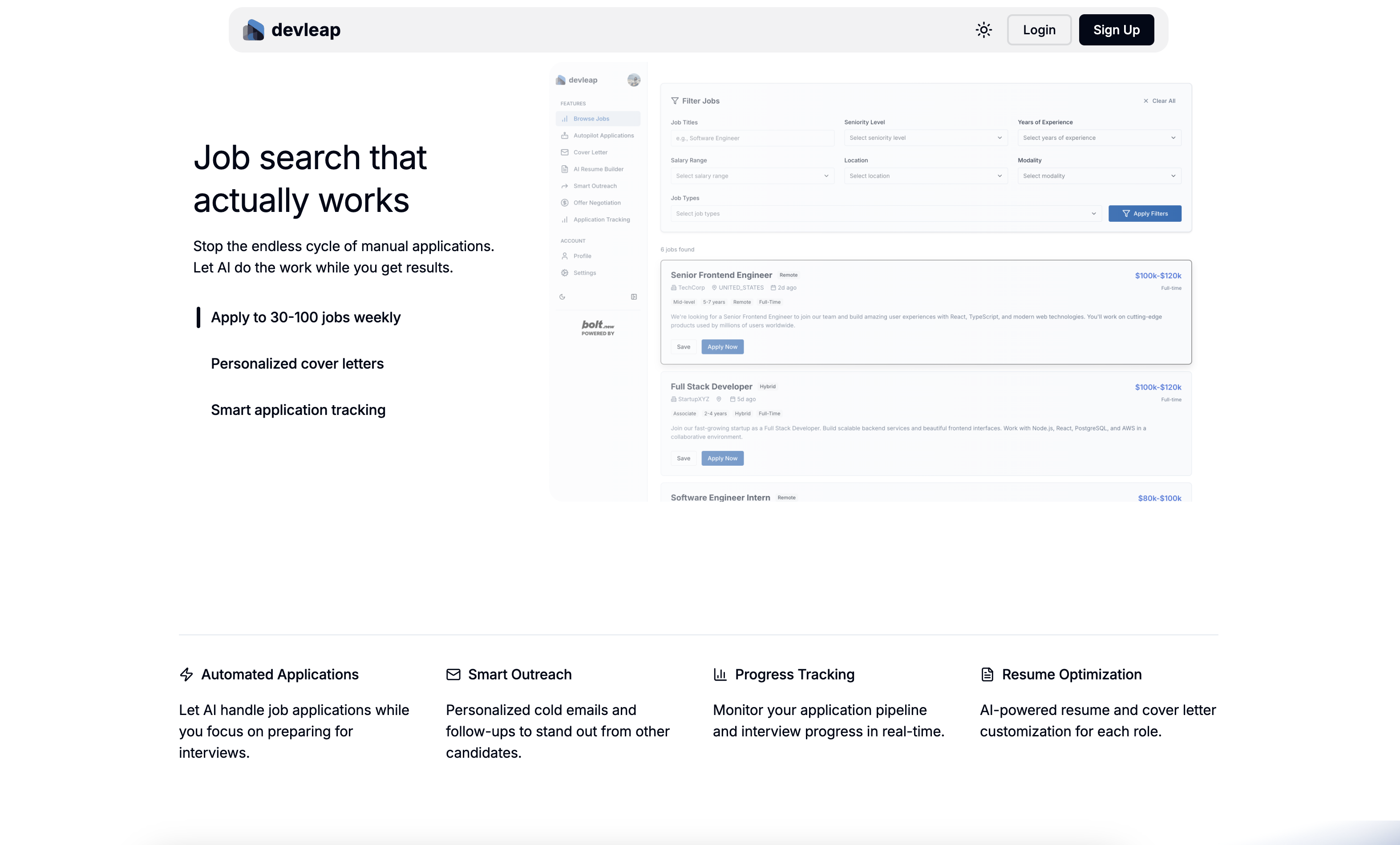Screen dimensions: 1400x845
Task: Click Clear All in filter panel
Action: [1159, 101]
